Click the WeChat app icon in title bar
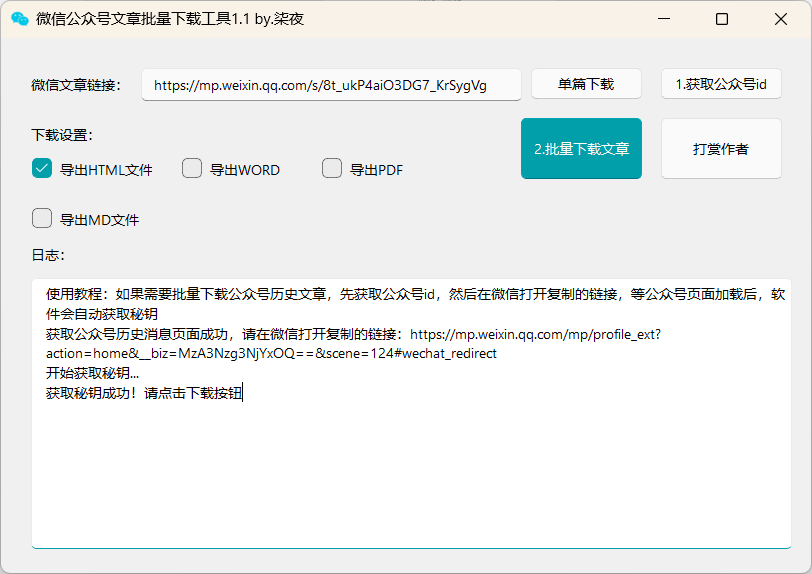Viewport: 812px width, 574px height. click(x=20, y=19)
